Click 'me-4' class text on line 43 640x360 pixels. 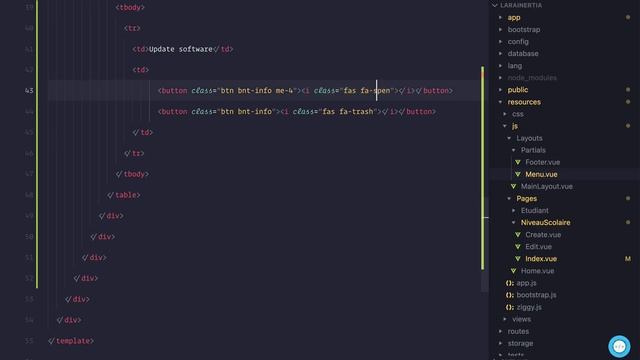284,91
